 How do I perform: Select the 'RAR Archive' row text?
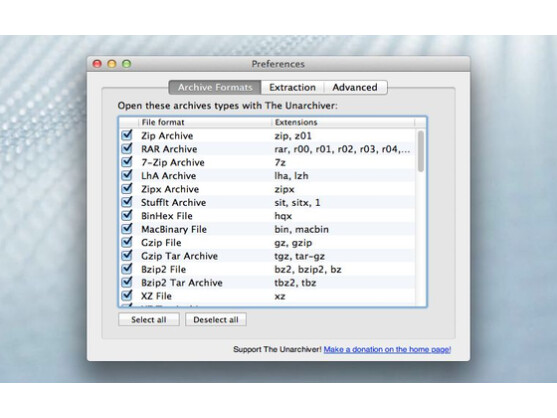click(169, 149)
